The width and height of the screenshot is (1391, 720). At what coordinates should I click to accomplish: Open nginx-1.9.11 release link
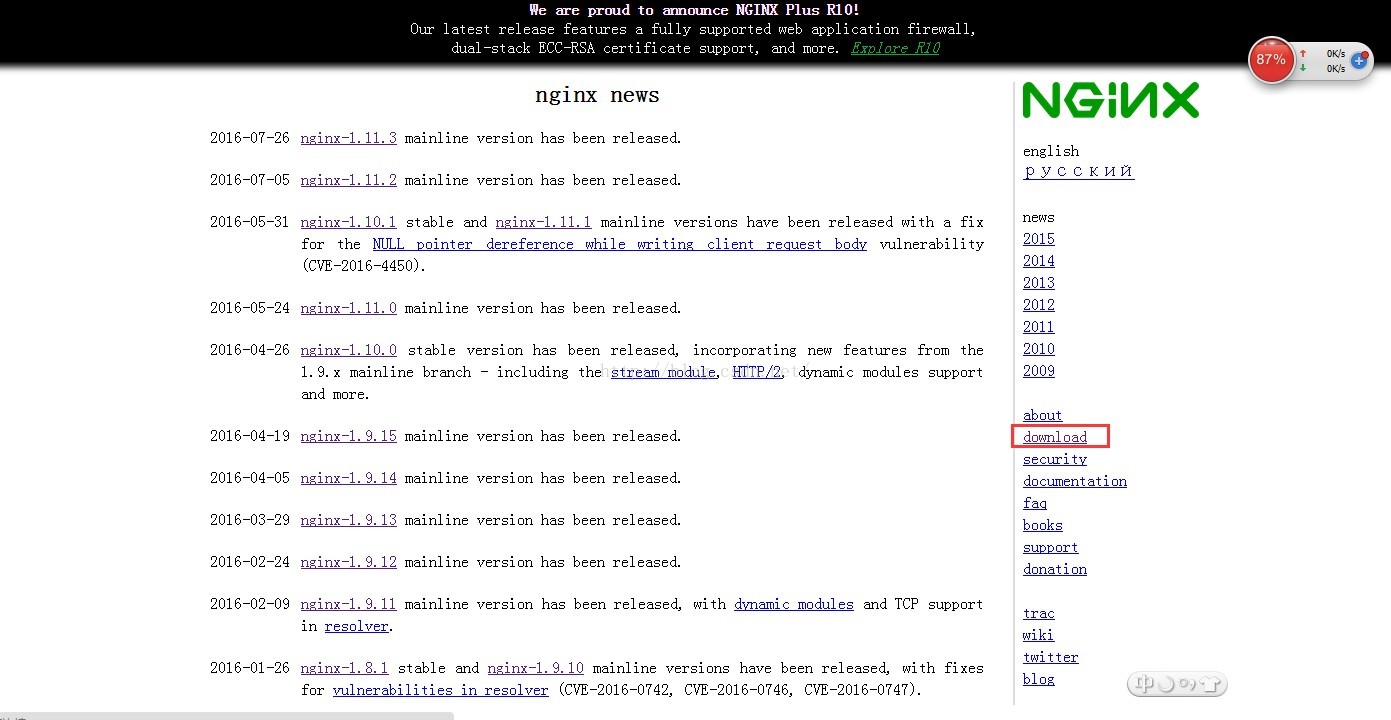348,604
